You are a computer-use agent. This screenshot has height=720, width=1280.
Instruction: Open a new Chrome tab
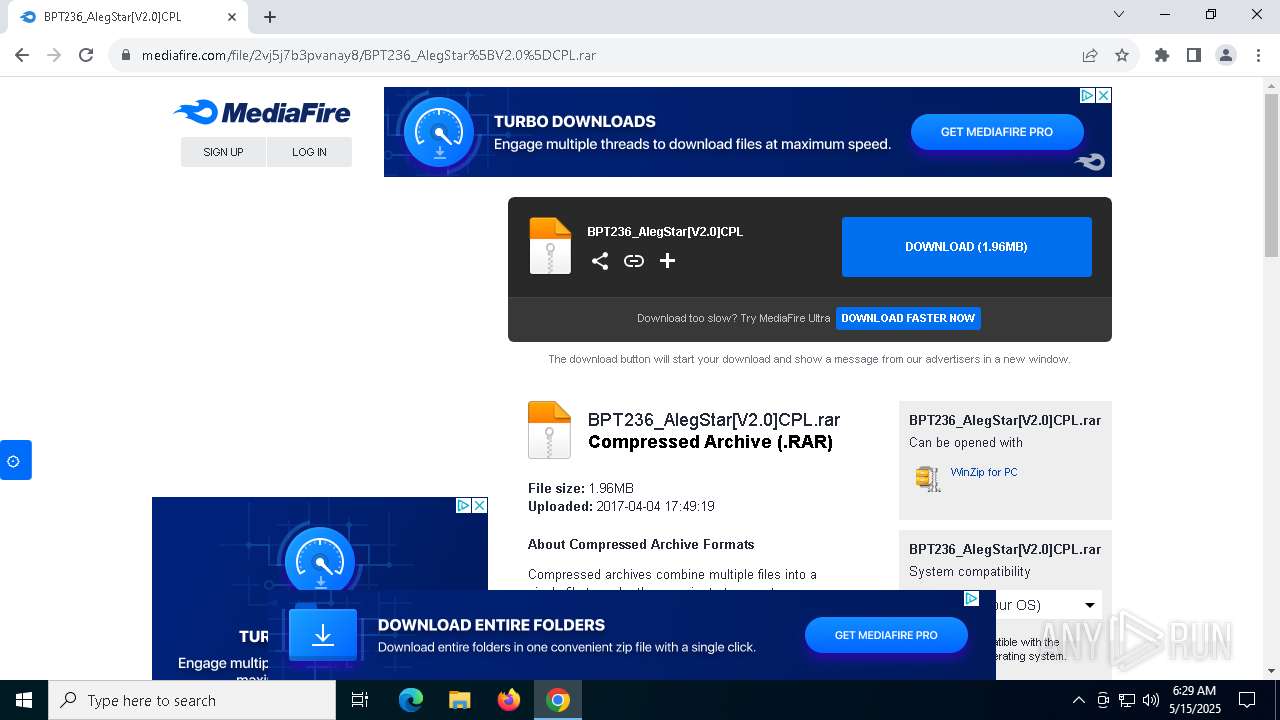pos(270,17)
